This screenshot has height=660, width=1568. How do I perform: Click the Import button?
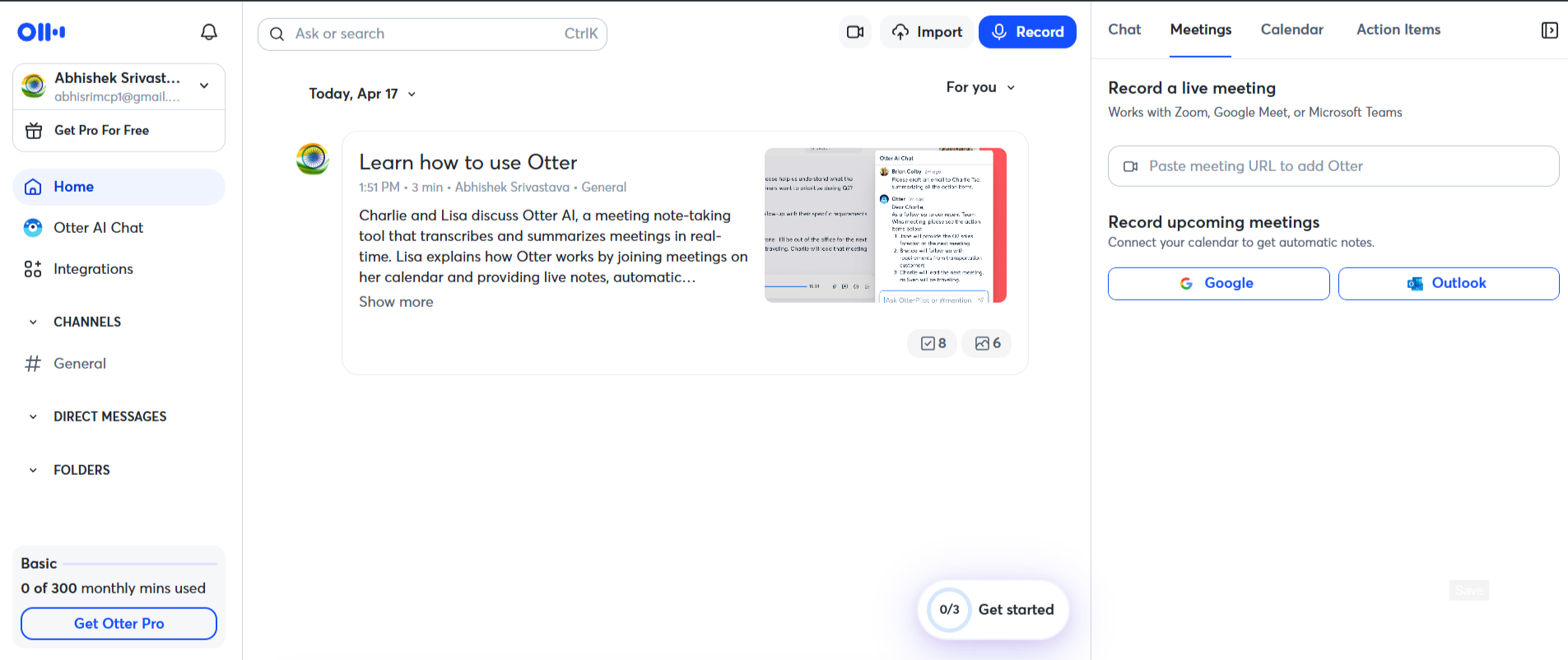[x=927, y=32]
